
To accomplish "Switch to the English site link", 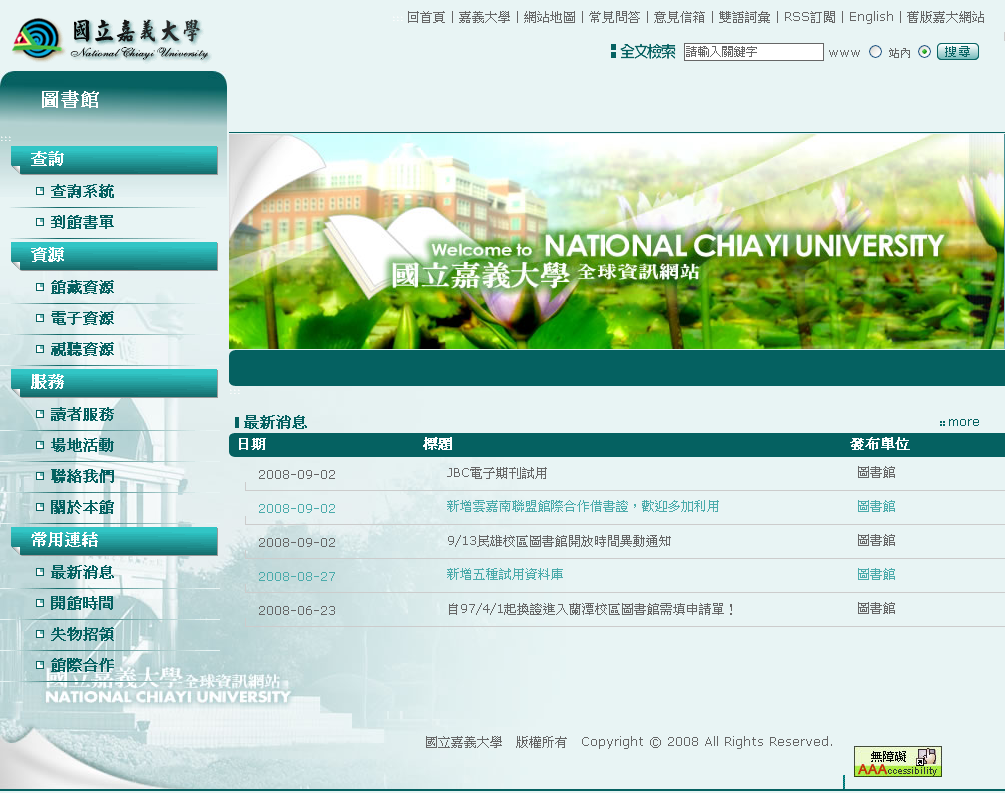I will (x=871, y=17).
